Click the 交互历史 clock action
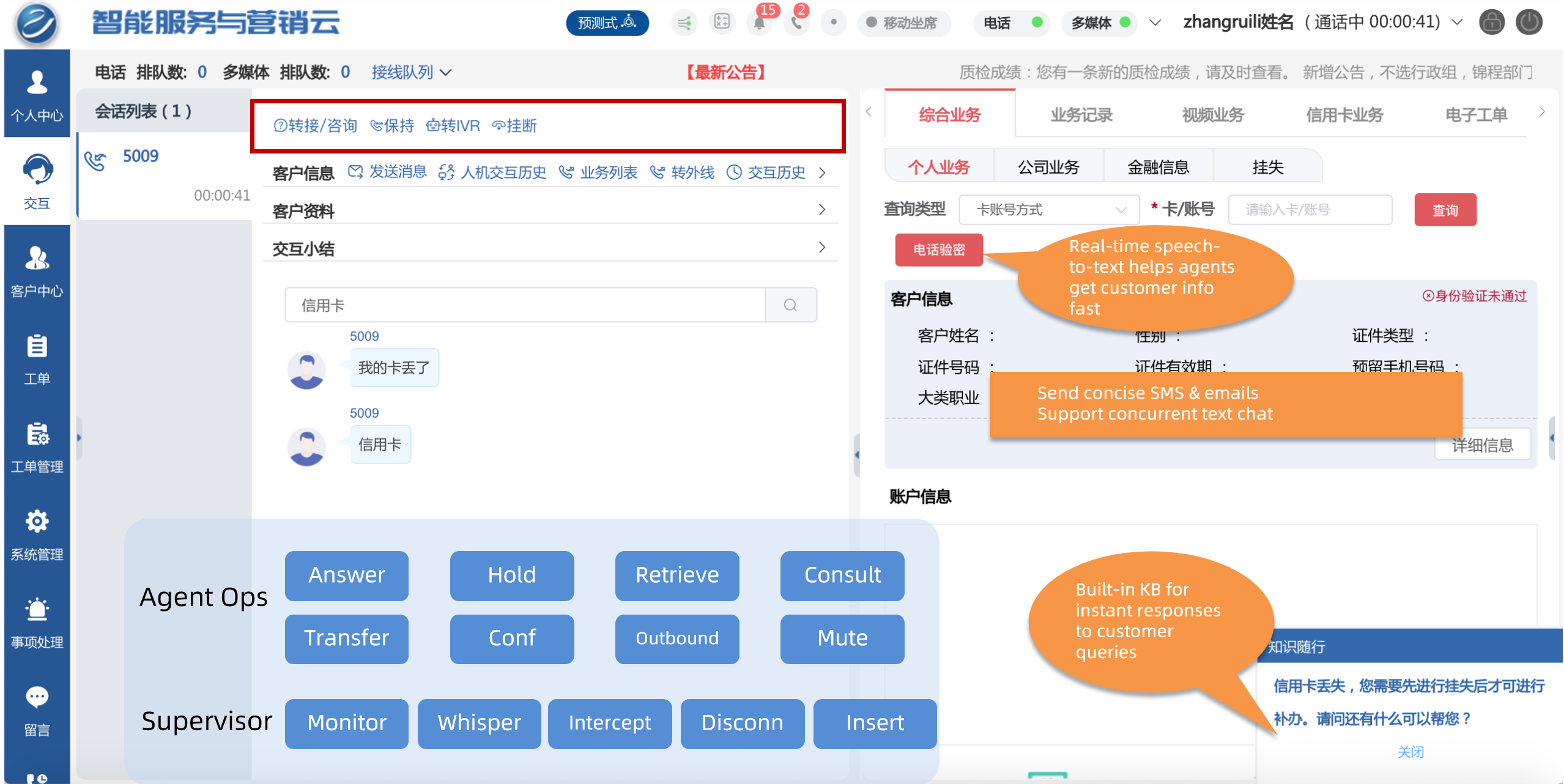 [x=766, y=172]
